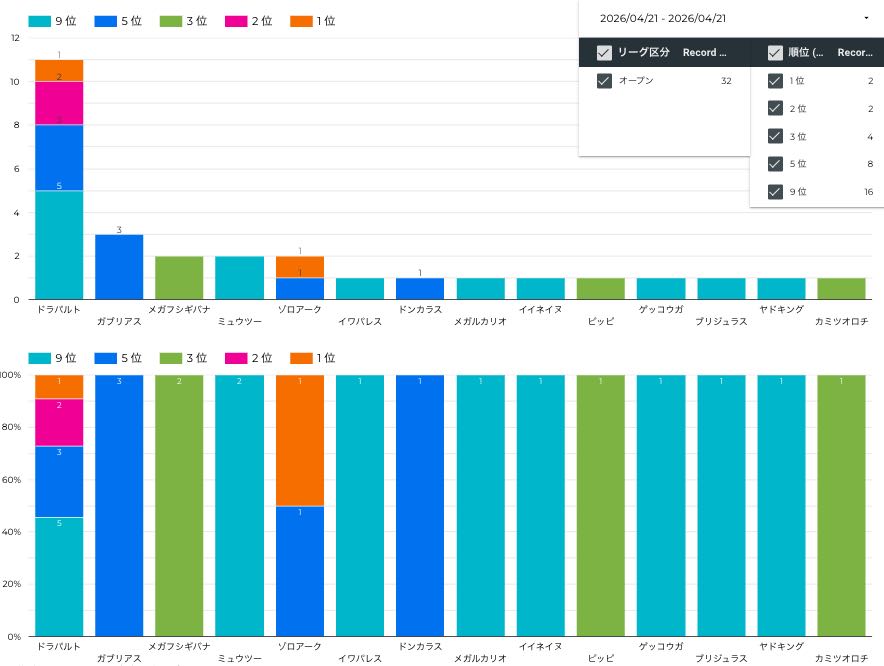Viewport: 884px width, 666px height.
Task: Uncheck the オープン league checkbox
Action: 604,81
